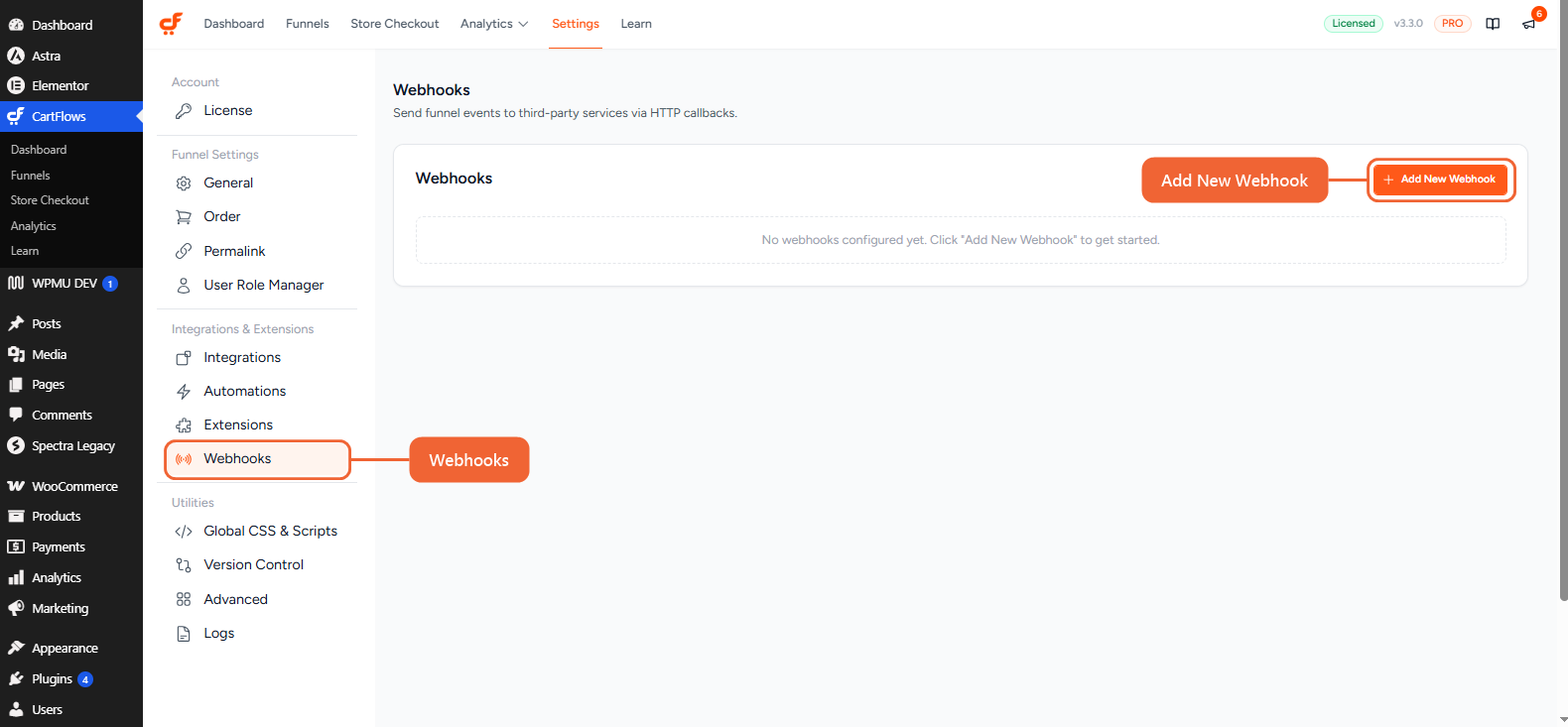Open the Learn tab in top navigation
1568x727 pixels.
pyautogui.click(x=636, y=24)
